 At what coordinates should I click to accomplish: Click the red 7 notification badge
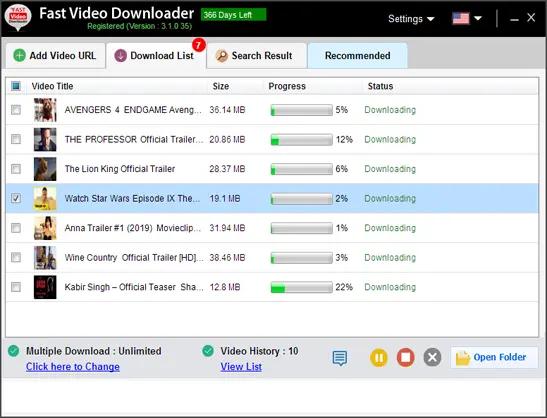point(198,45)
